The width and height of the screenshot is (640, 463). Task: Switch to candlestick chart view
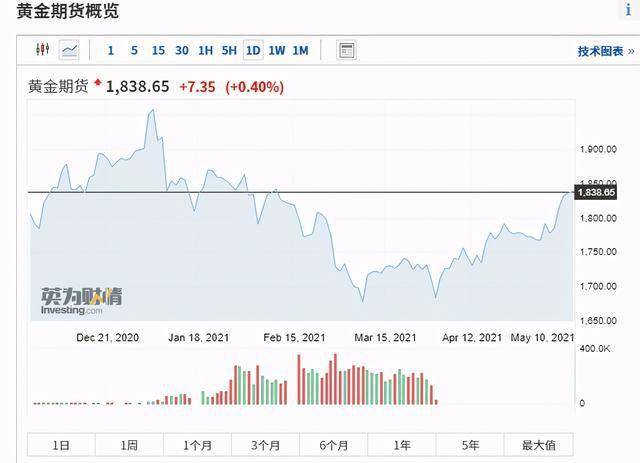click(42, 50)
